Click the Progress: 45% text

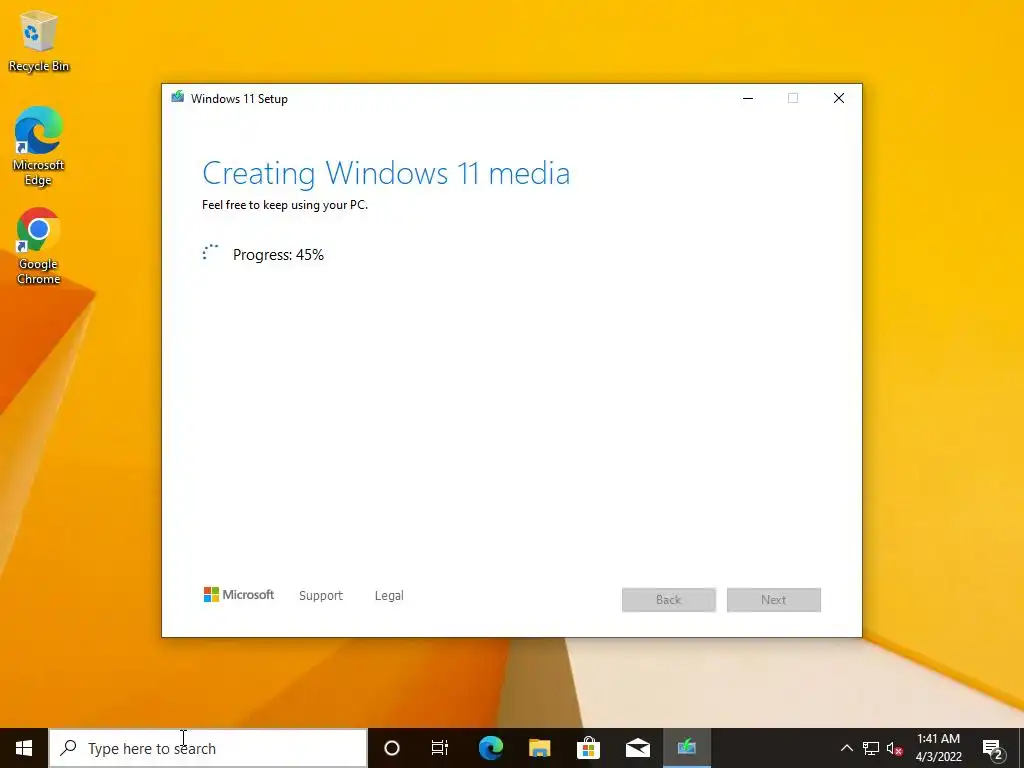click(x=278, y=255)
